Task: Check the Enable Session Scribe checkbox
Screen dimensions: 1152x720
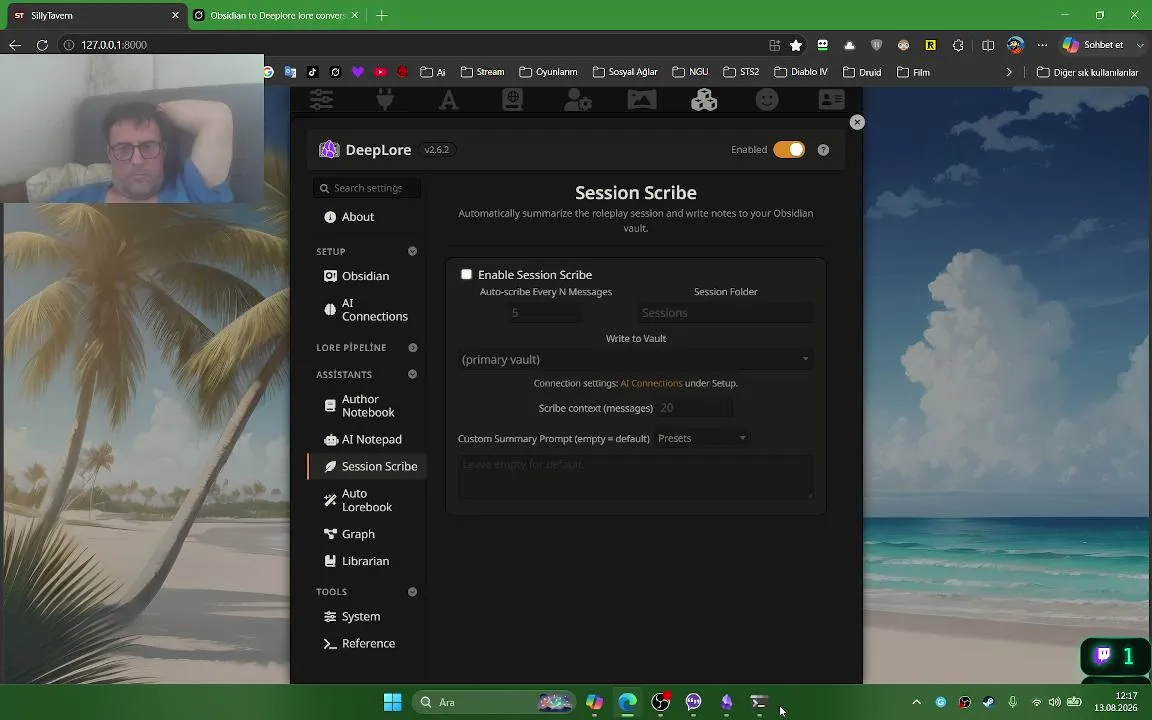Action: coord(466,274)
